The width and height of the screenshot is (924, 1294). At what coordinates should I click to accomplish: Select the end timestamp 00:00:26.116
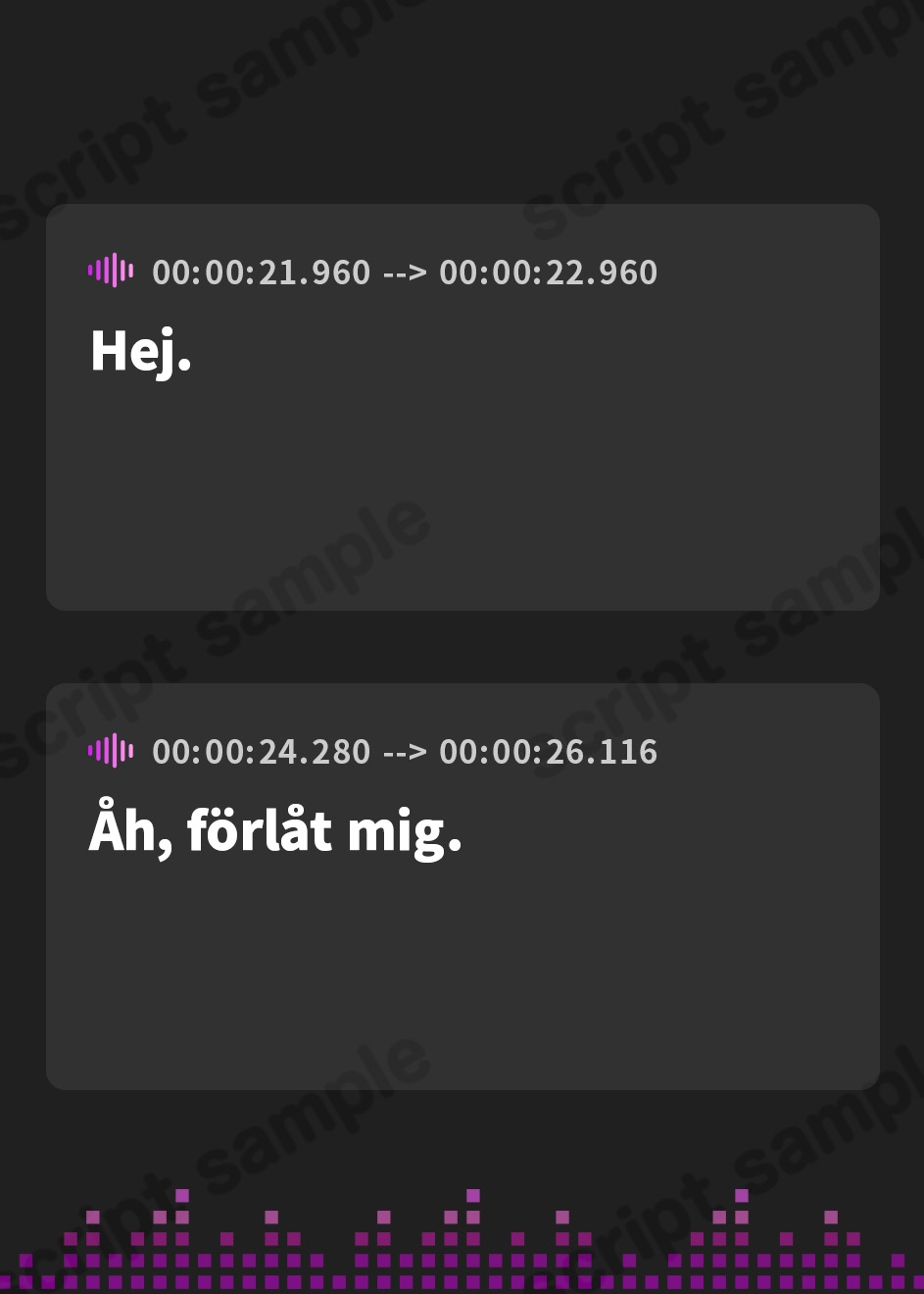pyautogui.click(x=548, y=752)
